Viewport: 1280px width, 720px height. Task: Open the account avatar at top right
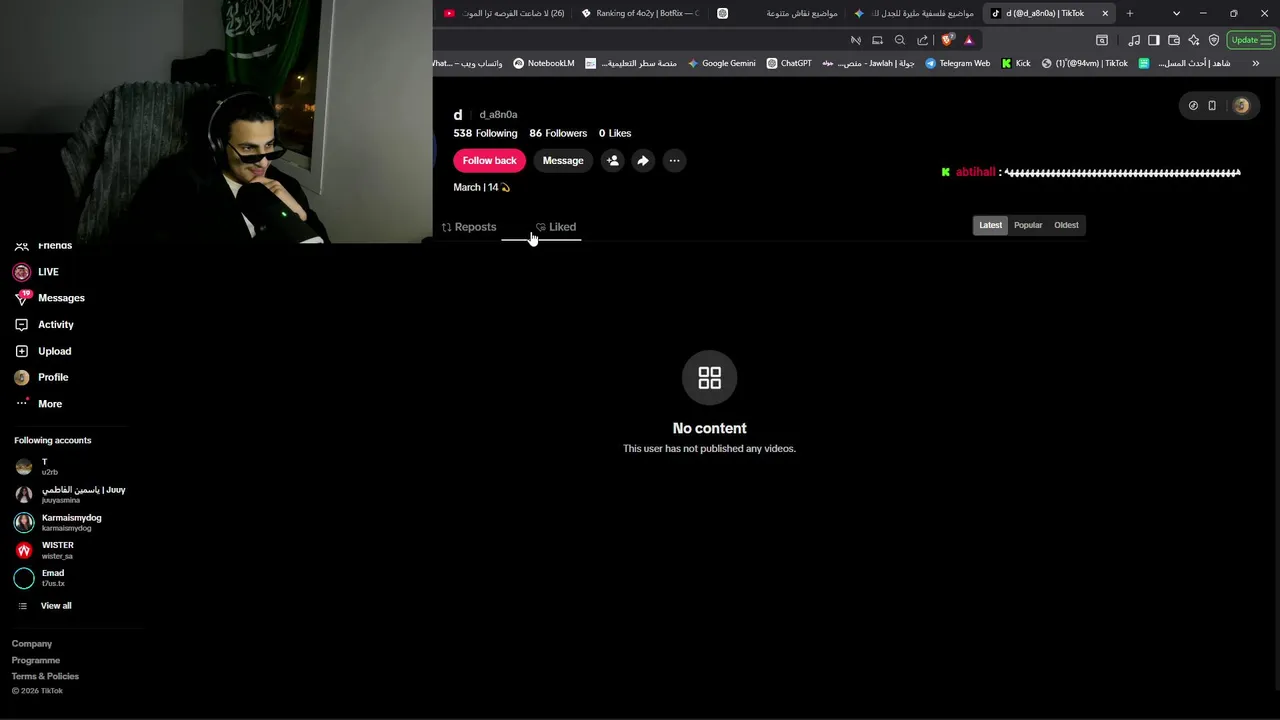click(1241, 105)
